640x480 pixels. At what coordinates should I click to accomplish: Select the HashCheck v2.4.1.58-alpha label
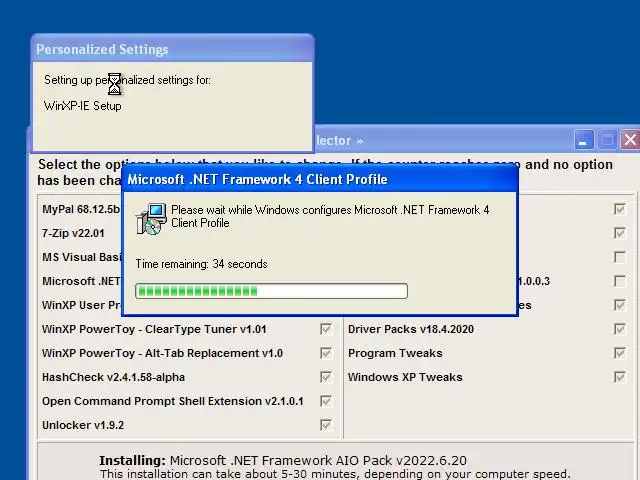tap(113, 377)
